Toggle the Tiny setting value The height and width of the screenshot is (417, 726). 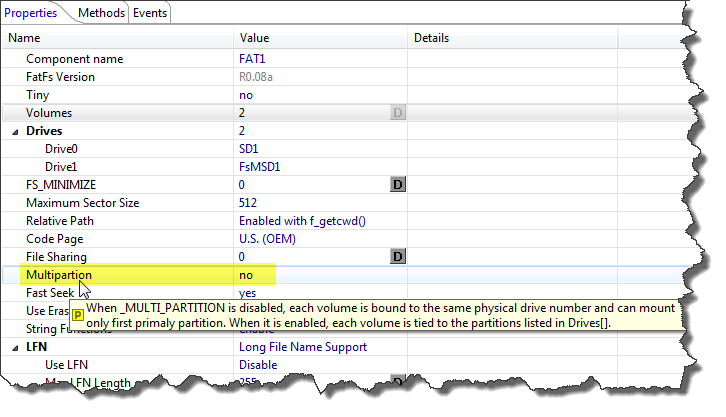click(246, 95)
